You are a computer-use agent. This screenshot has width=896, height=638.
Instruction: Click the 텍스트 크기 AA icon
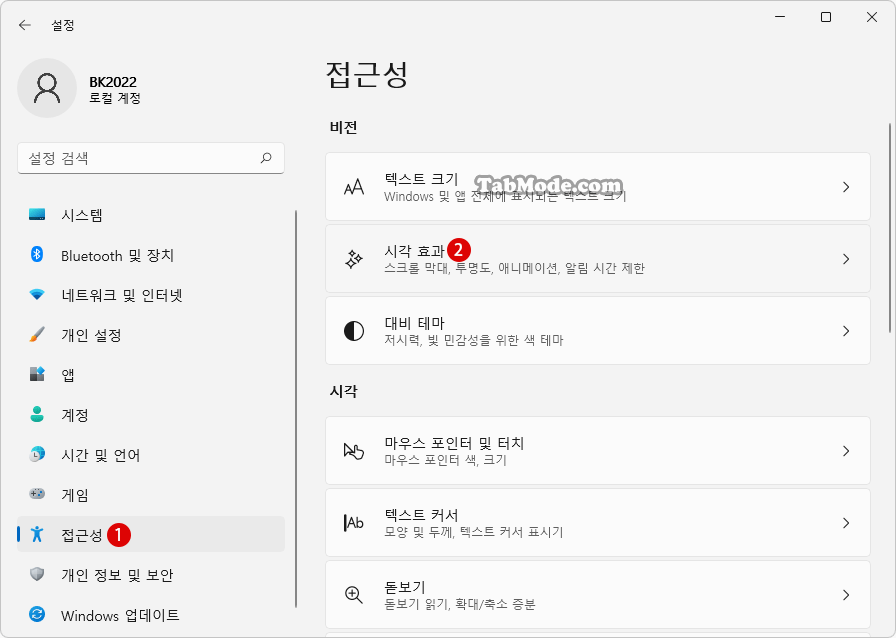354,187
